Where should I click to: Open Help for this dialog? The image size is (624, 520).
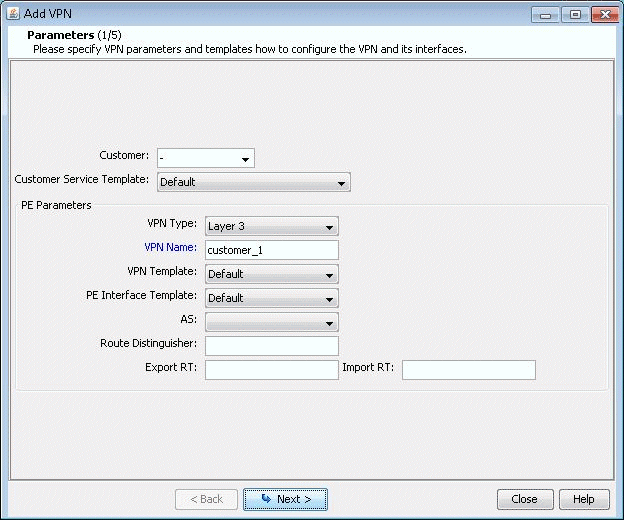(x=583, y=499)
